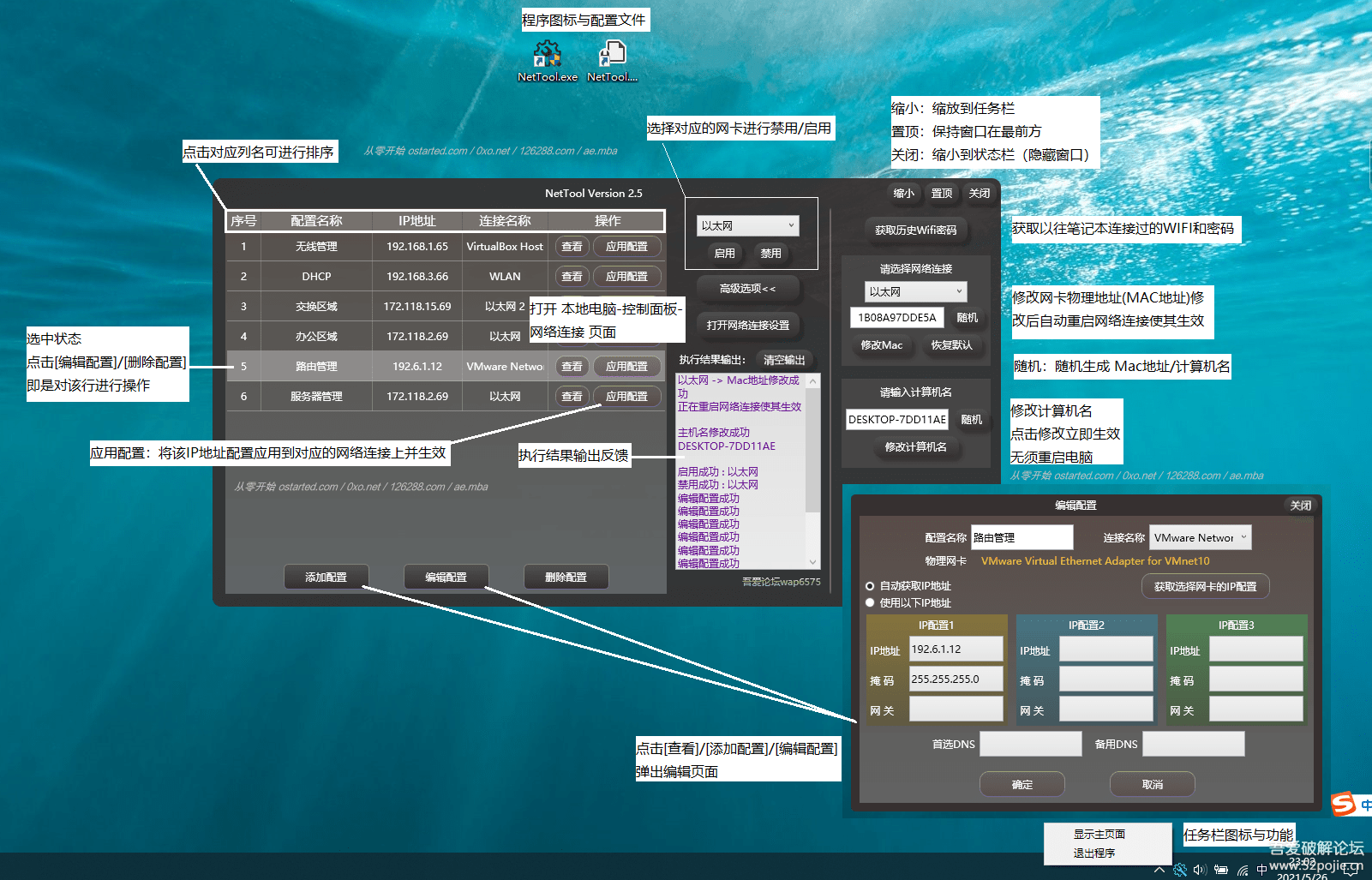Screen dimensions: 1372x880
Task: Click the output log scrollbar up arrow
Action: [813, 380]
